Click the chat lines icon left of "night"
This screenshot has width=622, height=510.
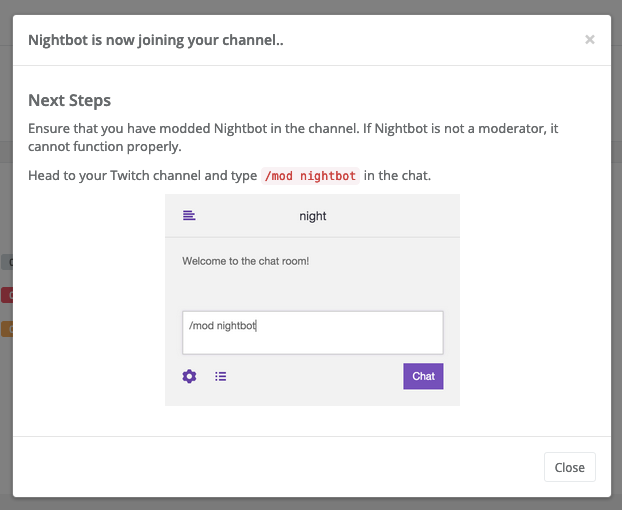pos(189,216)
